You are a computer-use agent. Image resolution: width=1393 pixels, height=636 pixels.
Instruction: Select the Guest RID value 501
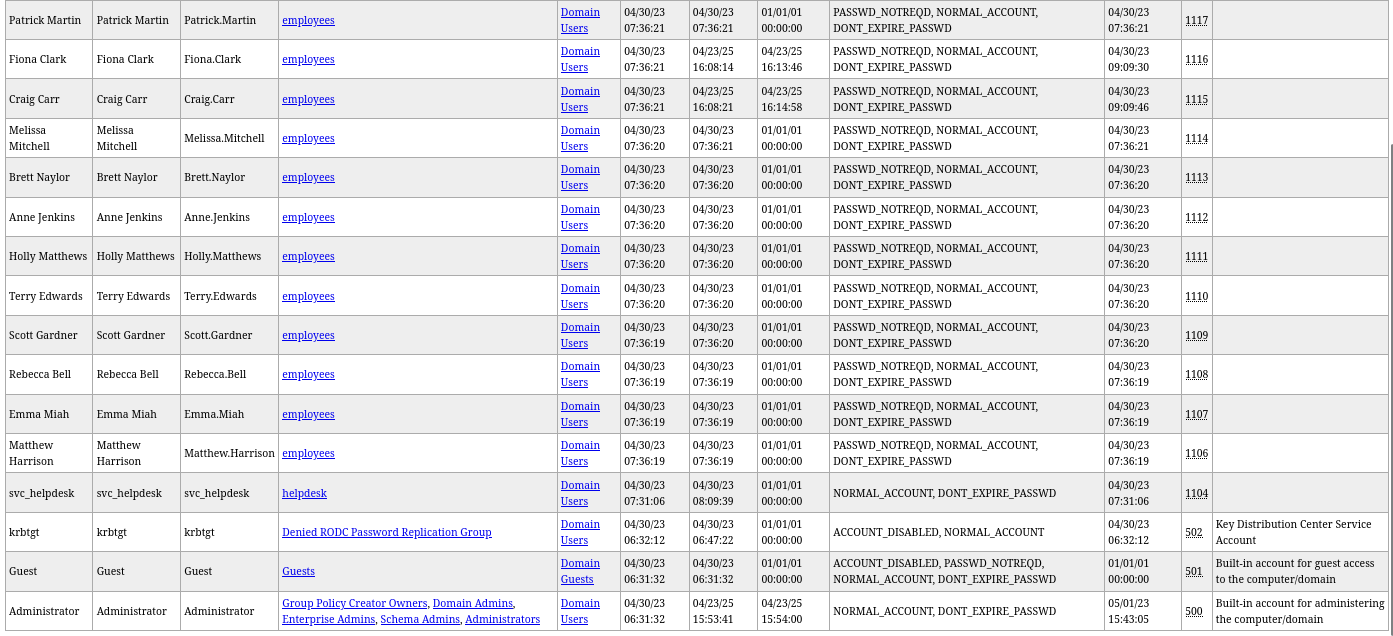click(x=1194, y=571)
